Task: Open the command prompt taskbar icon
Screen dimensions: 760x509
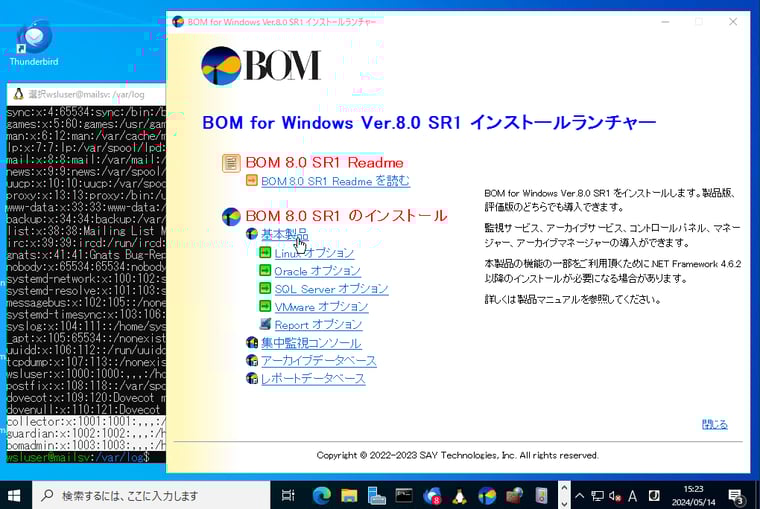Action: click(404, 495)
